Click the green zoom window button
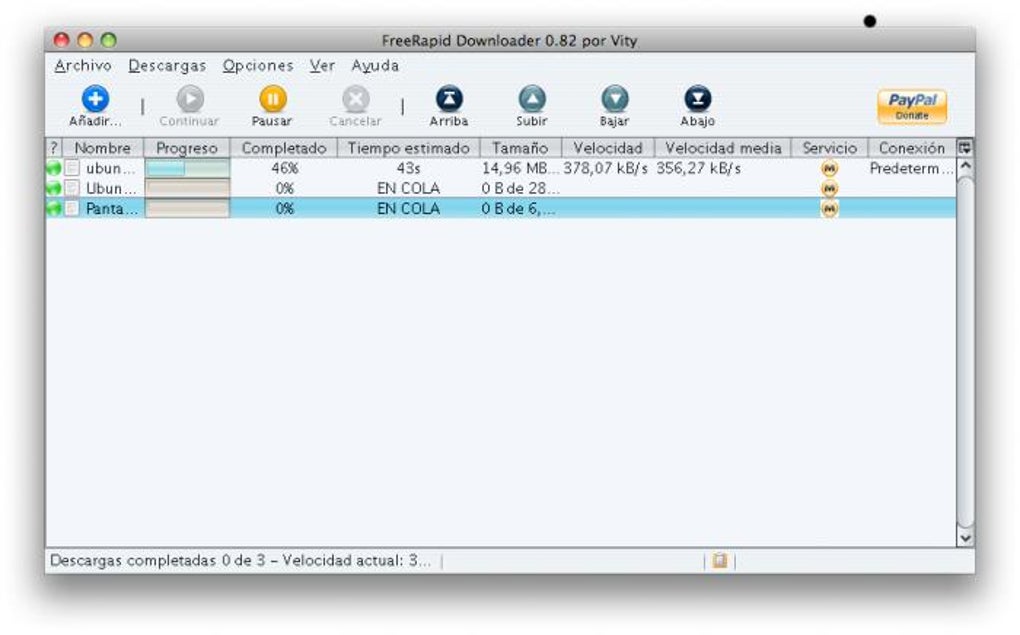This screenshot has width=1020, height=635. (x=109, y=40)
